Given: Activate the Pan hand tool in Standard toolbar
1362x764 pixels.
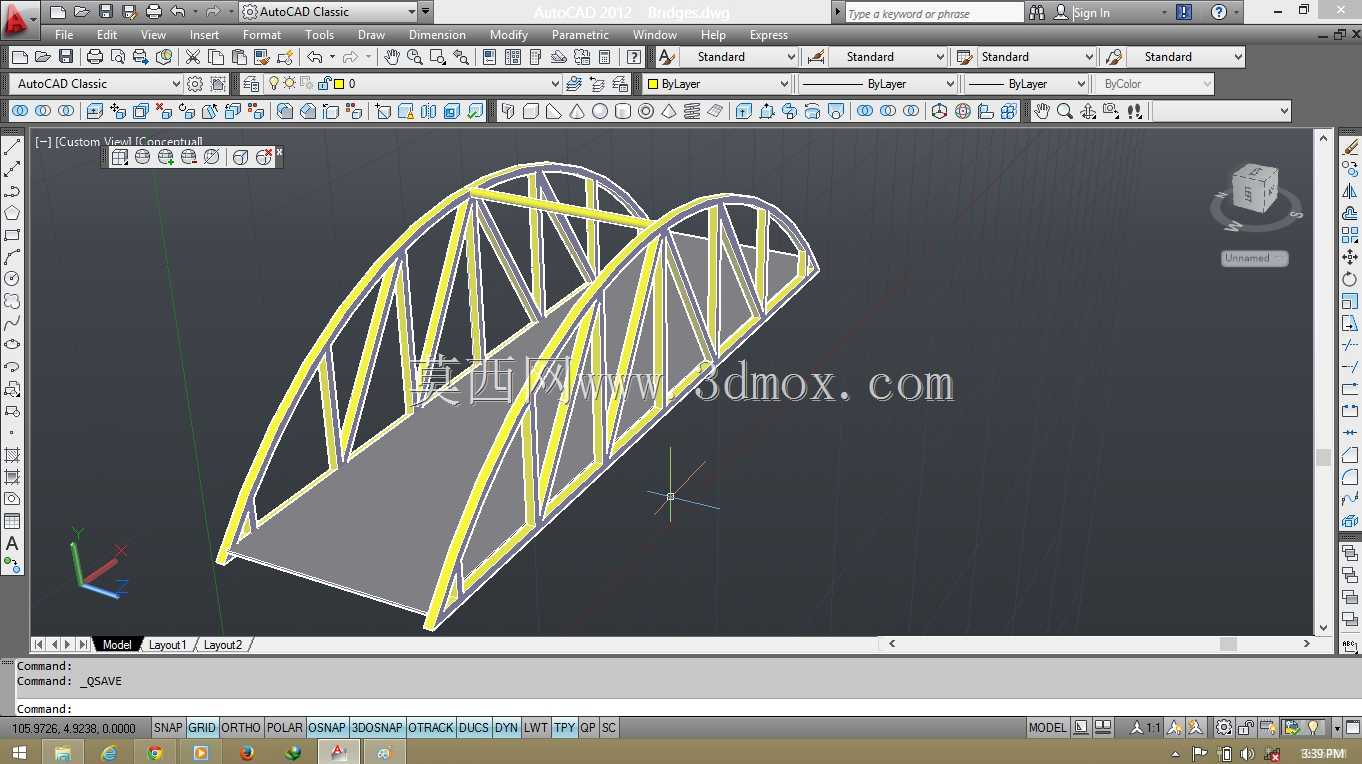Looking at the screenshot, I should [x=393, y=57].
